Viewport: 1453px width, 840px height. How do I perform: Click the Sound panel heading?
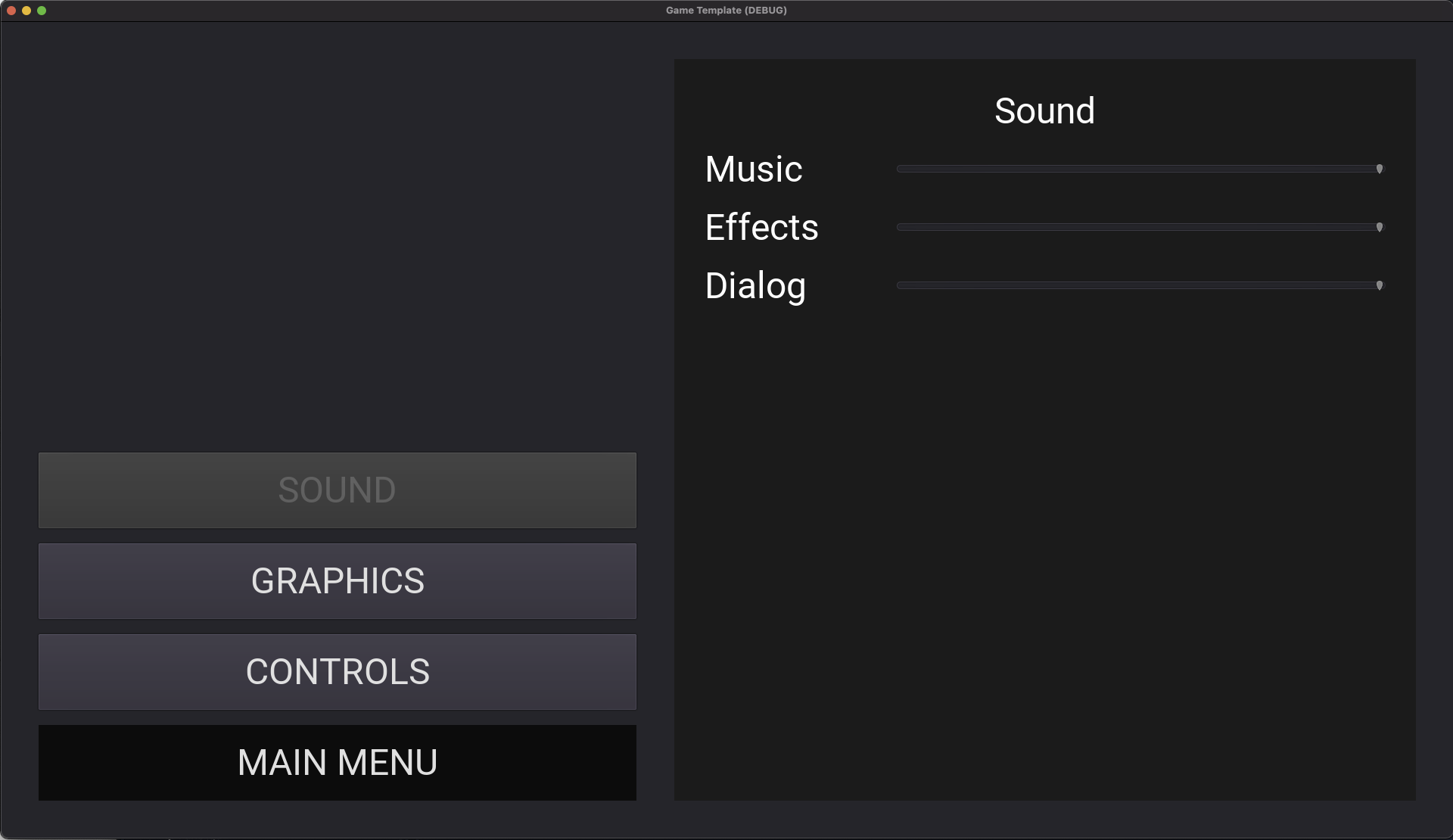tap(1044, 111)
